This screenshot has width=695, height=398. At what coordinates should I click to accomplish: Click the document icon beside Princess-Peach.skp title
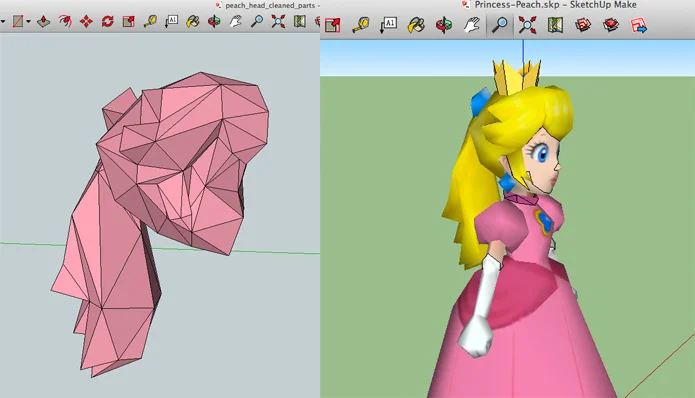tap(466, 4)
